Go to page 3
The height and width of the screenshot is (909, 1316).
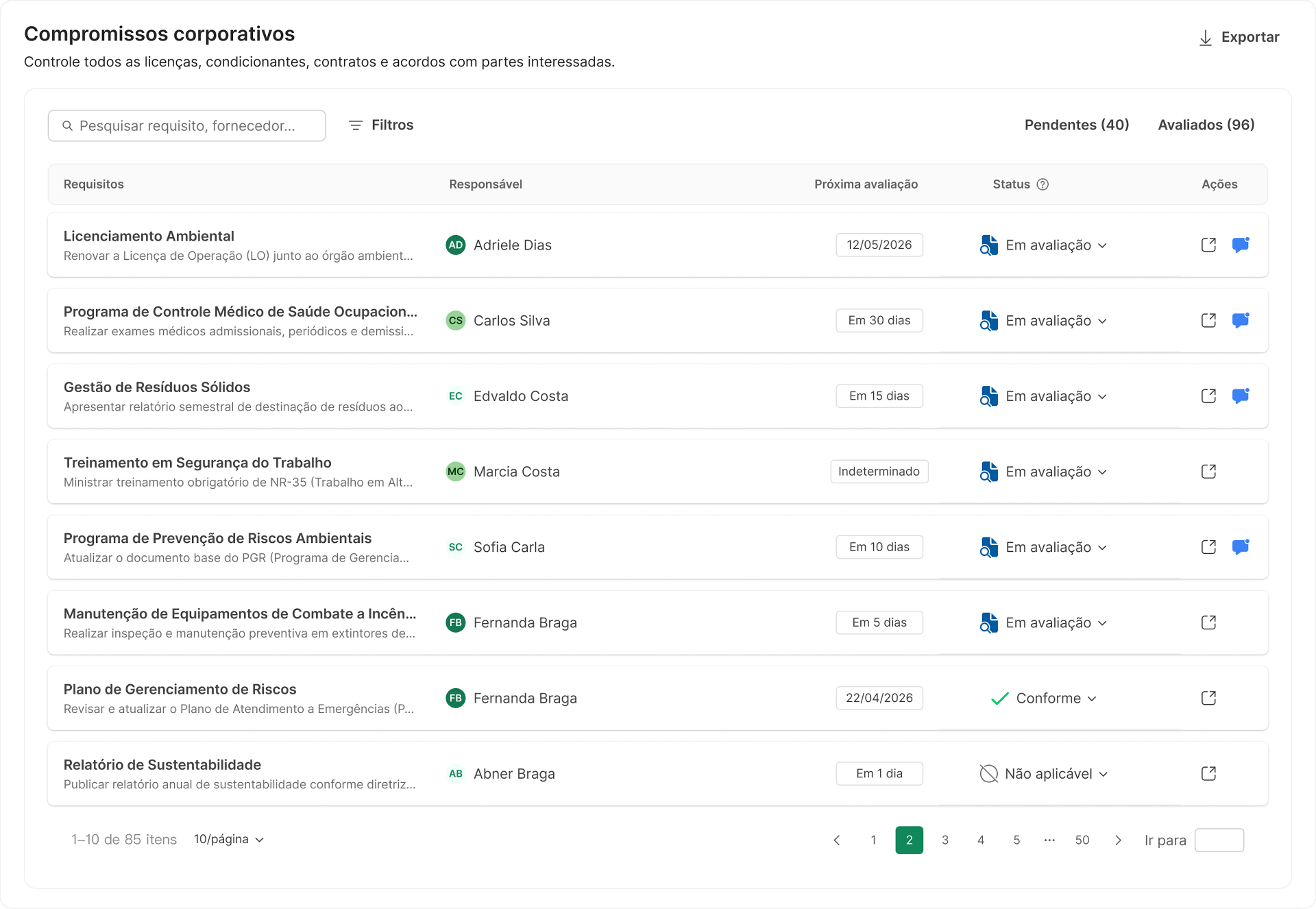945,840
